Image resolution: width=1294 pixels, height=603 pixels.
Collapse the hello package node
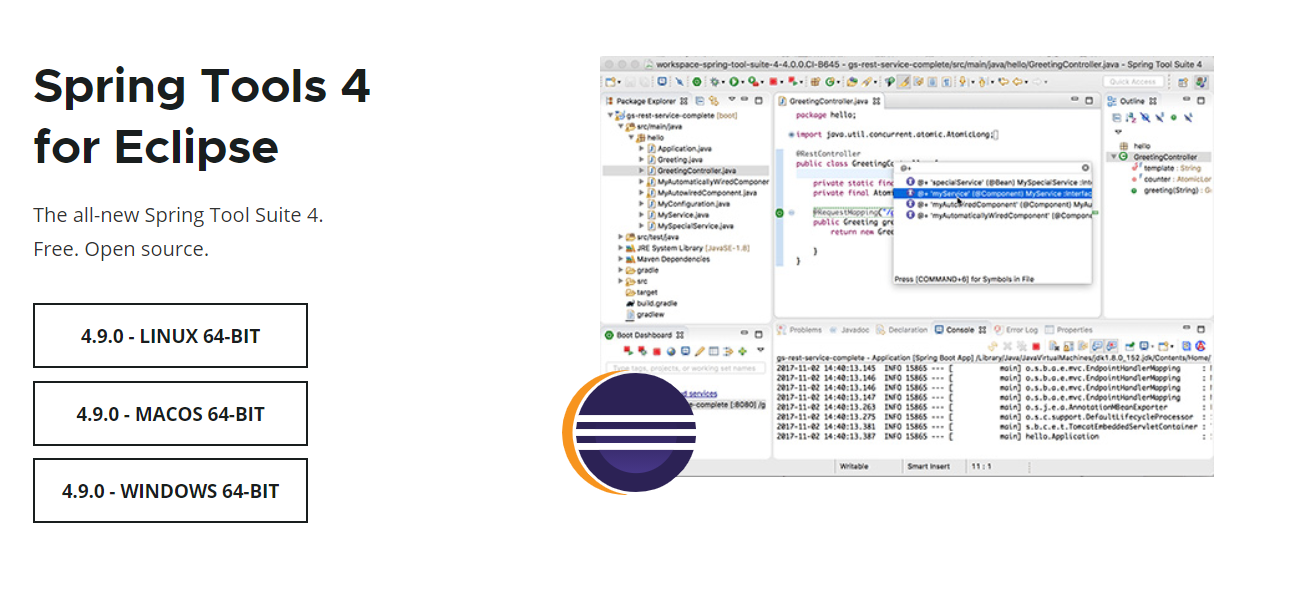click(631, 137)
